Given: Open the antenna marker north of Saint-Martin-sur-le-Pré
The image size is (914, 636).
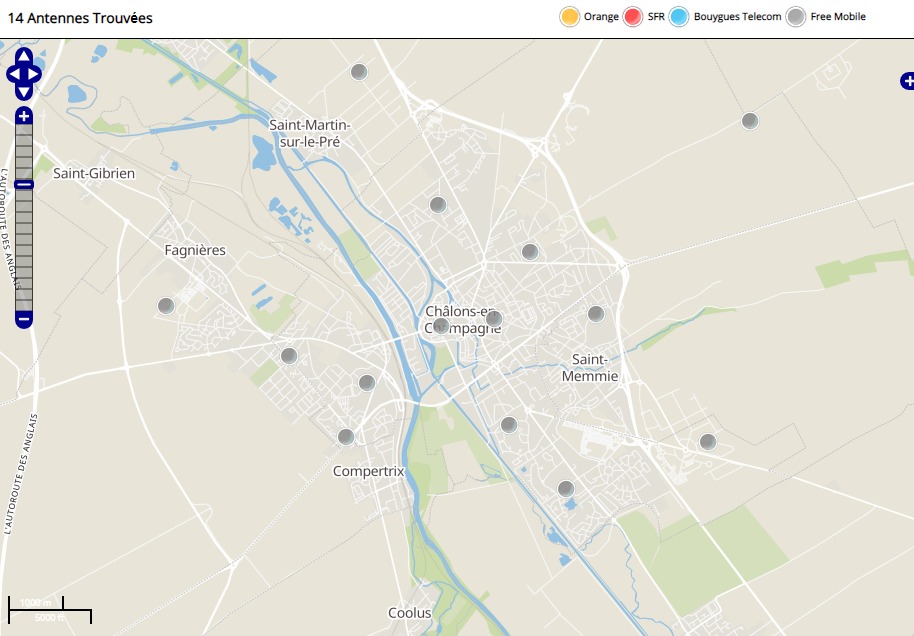Looking at the screenshot, I should click(x=359, y=71).
